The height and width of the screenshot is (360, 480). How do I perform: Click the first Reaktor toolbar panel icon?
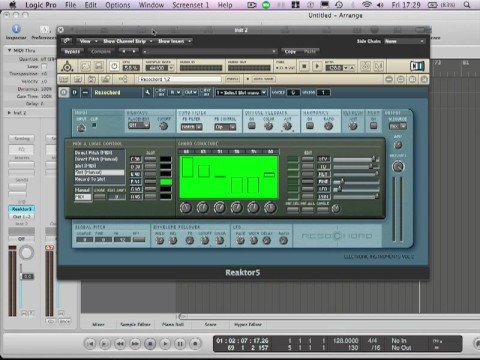click(x=64, y=79)
